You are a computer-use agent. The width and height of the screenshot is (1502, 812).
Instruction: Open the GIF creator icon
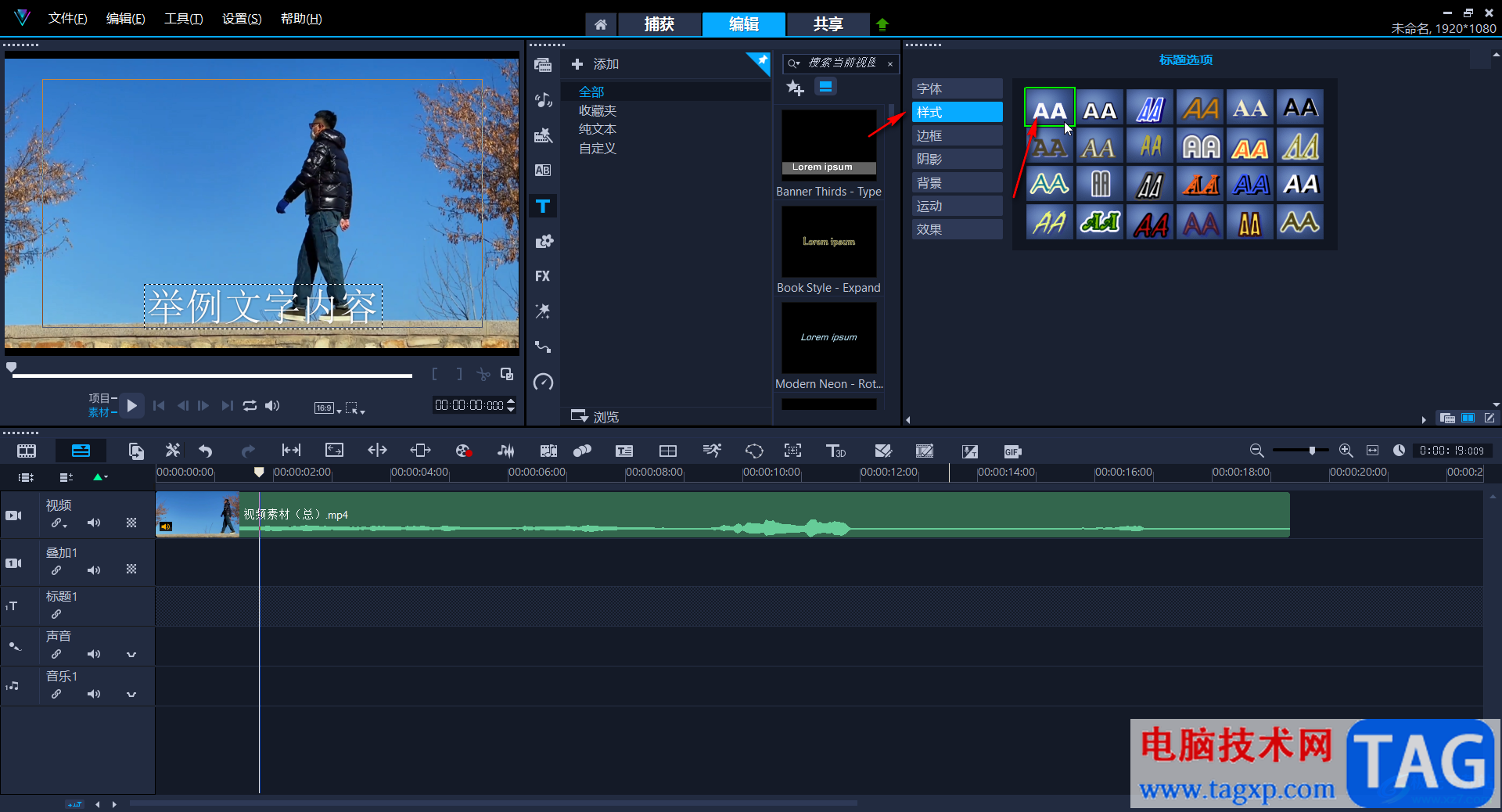tap(1012, 451)
